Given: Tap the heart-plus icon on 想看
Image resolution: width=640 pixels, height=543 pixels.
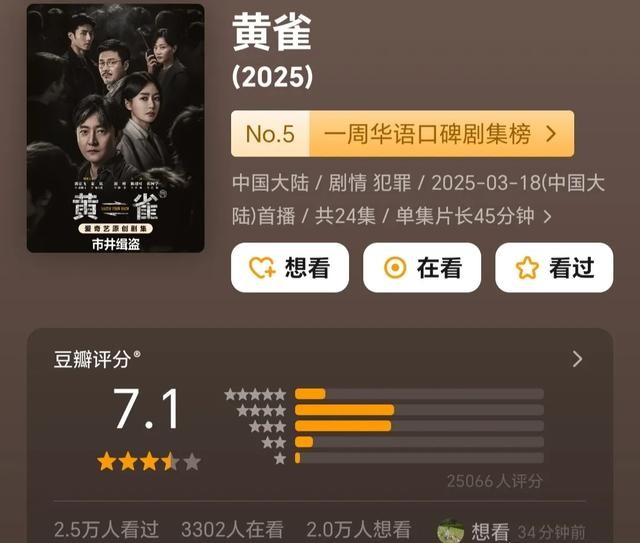Looking at the screenshot, I should (x=262, y=268).
